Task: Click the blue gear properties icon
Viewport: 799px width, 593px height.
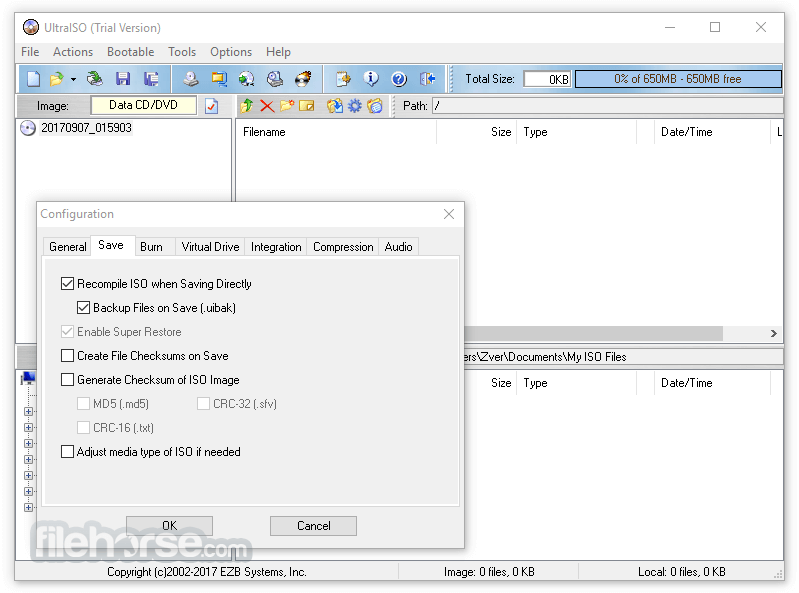Action: coord(355,106)
